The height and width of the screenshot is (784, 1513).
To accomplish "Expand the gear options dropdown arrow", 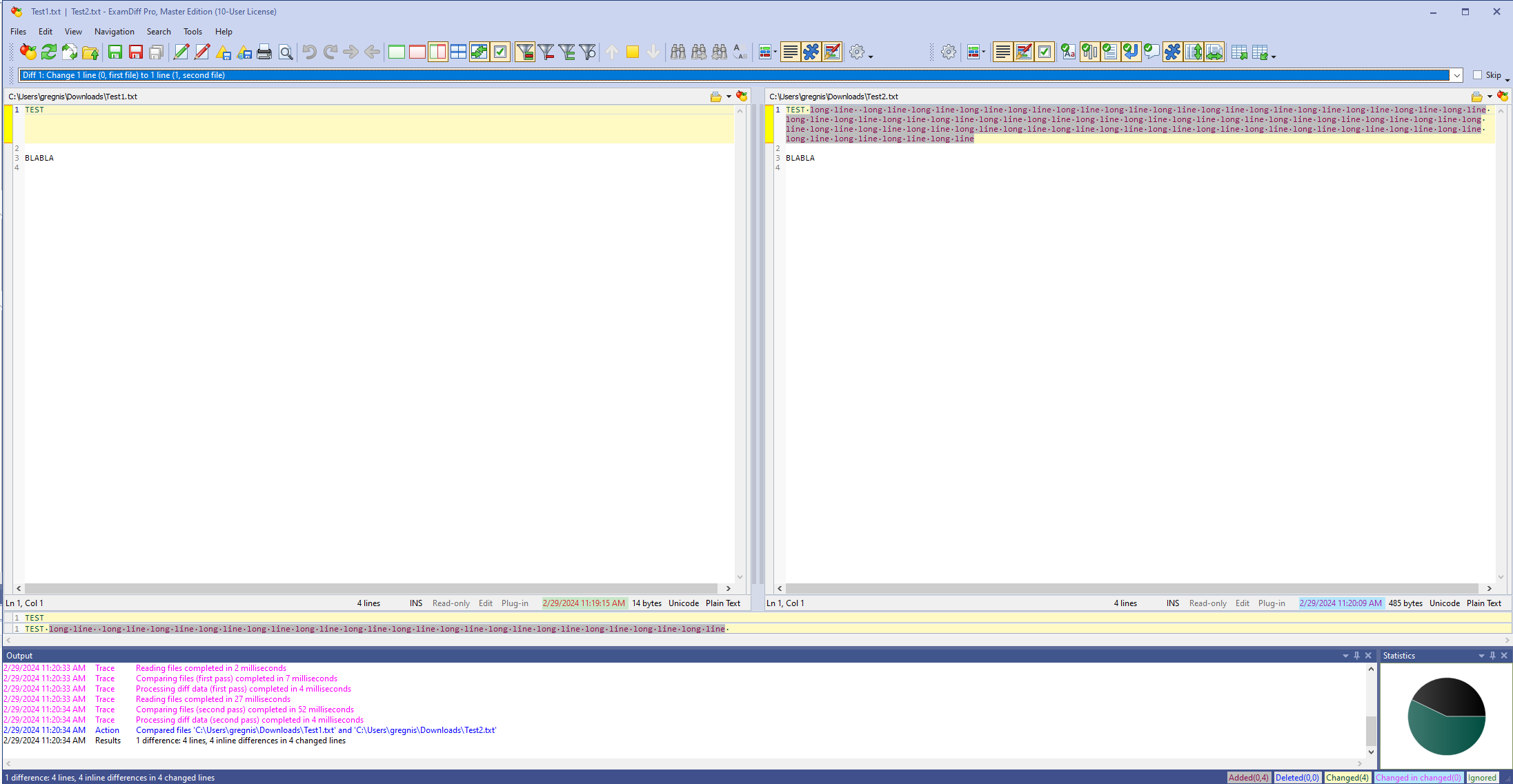I will point(871,57).
